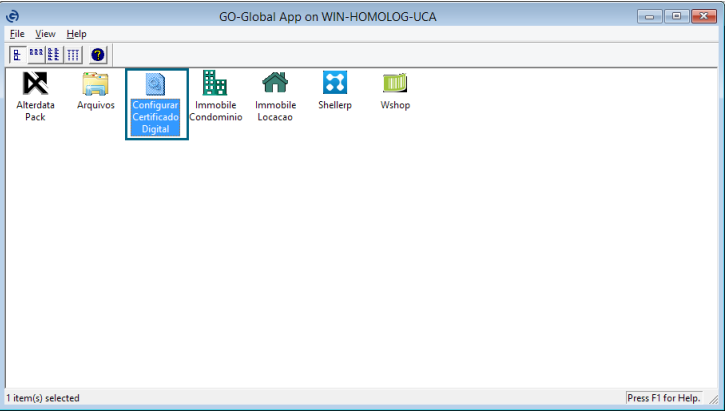
Task: Minimize the GO-Global App window
Action: coord(650,16)
